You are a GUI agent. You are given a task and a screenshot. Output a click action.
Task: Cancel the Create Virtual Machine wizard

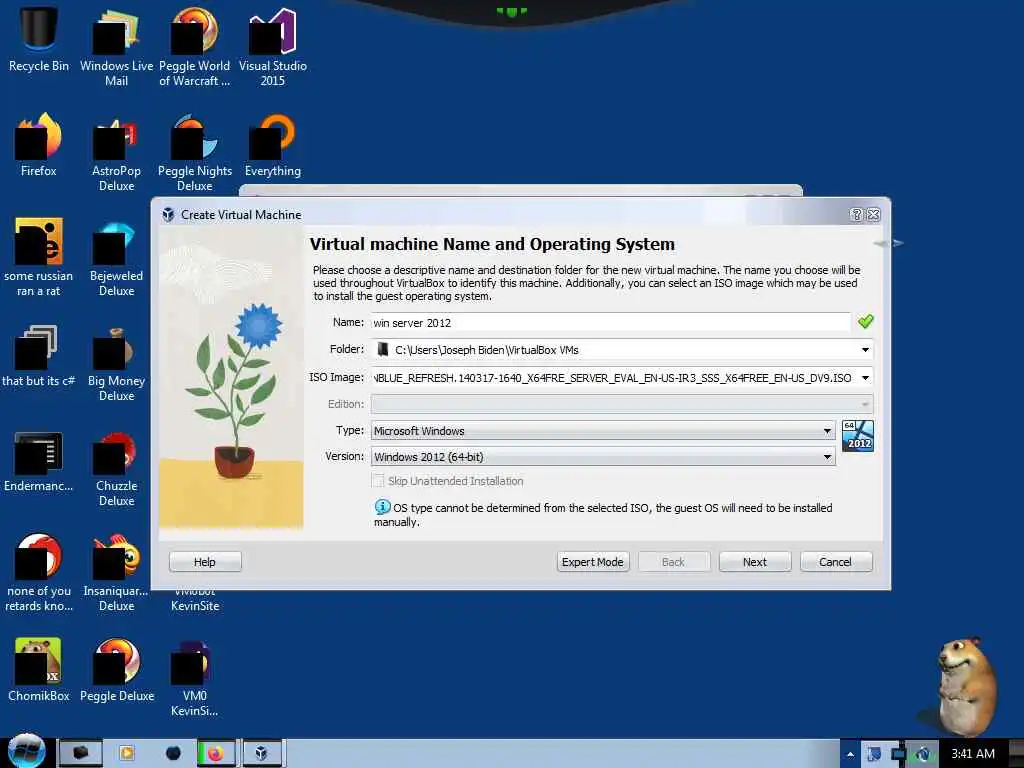[x=836, y=562]
